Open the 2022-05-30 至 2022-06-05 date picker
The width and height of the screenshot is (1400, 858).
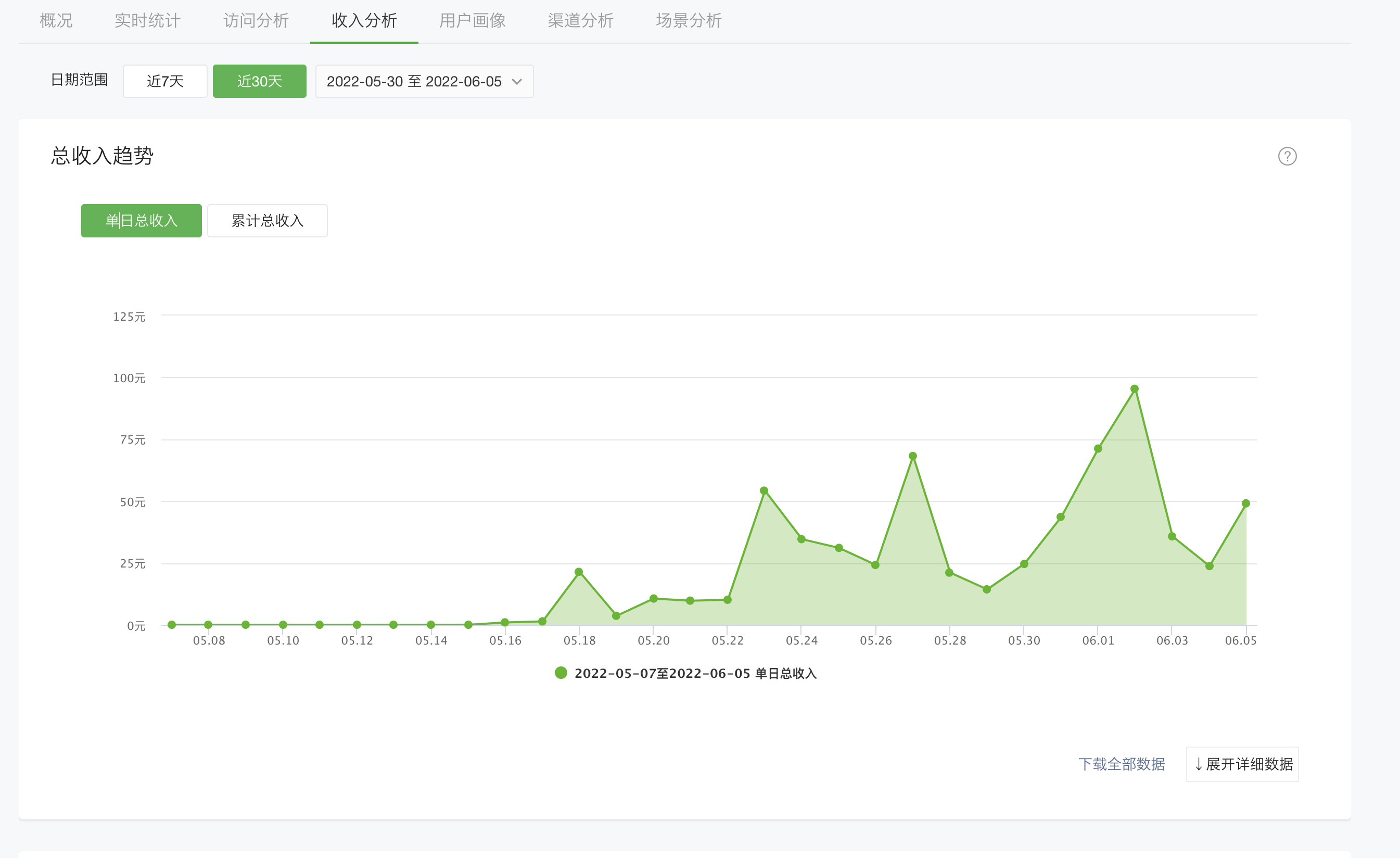[414, 82]
